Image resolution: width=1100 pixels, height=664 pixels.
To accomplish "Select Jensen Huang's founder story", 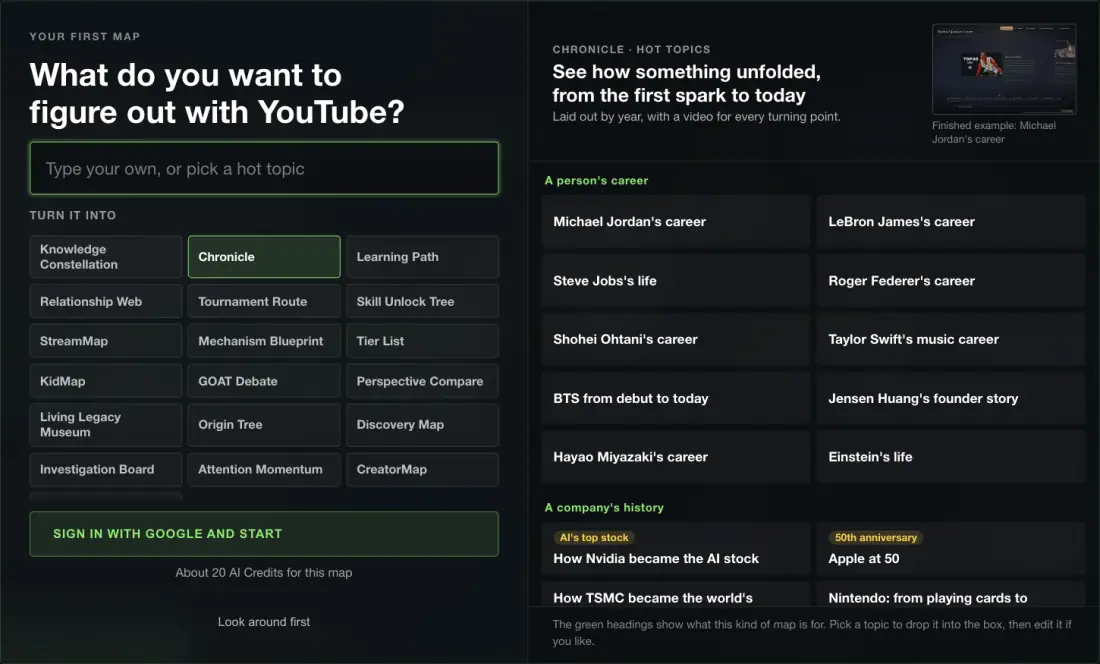I will pos(951,398).
